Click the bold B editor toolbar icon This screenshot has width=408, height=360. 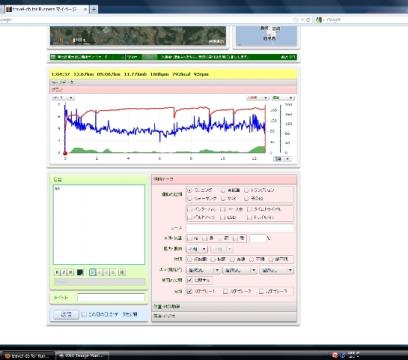tap(57, 272)
